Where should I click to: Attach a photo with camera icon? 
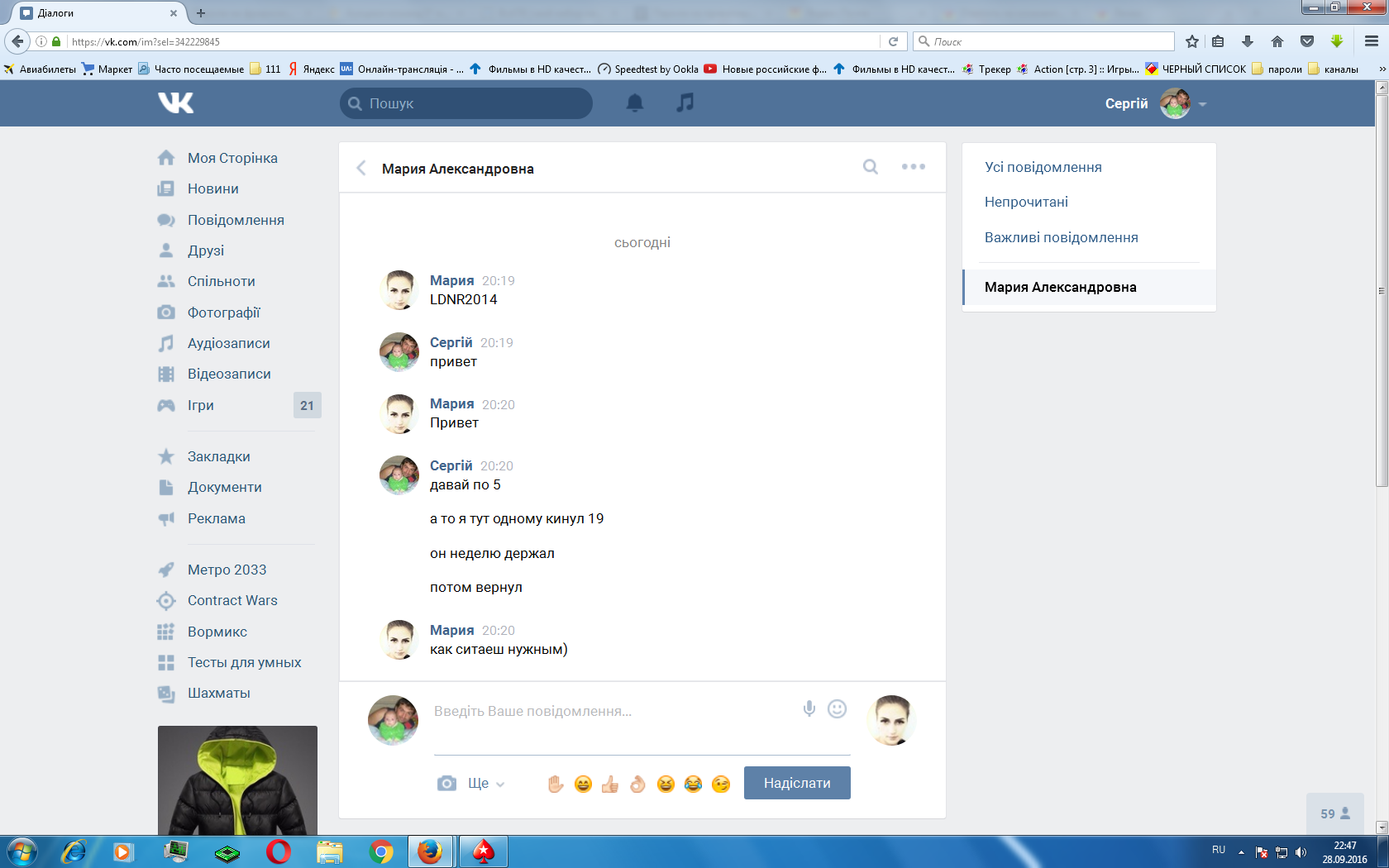pyautogui.click(x=446, y=783)
